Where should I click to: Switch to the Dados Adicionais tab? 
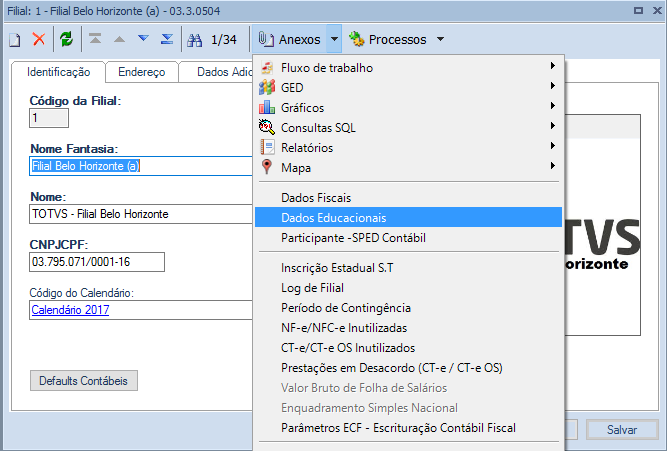tap(216, 72)
